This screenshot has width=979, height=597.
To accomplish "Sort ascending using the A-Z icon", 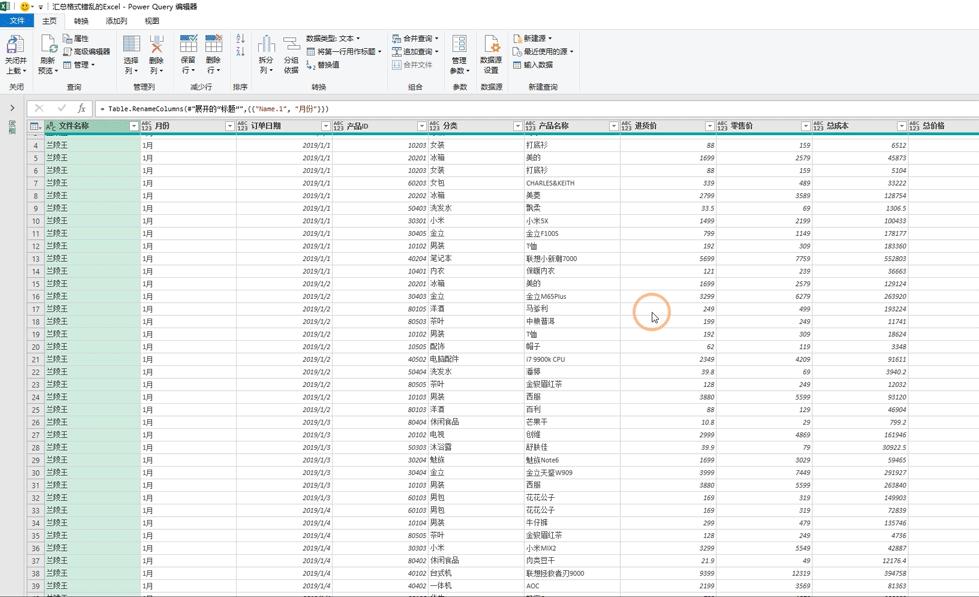I will click(x=240, y=39).
